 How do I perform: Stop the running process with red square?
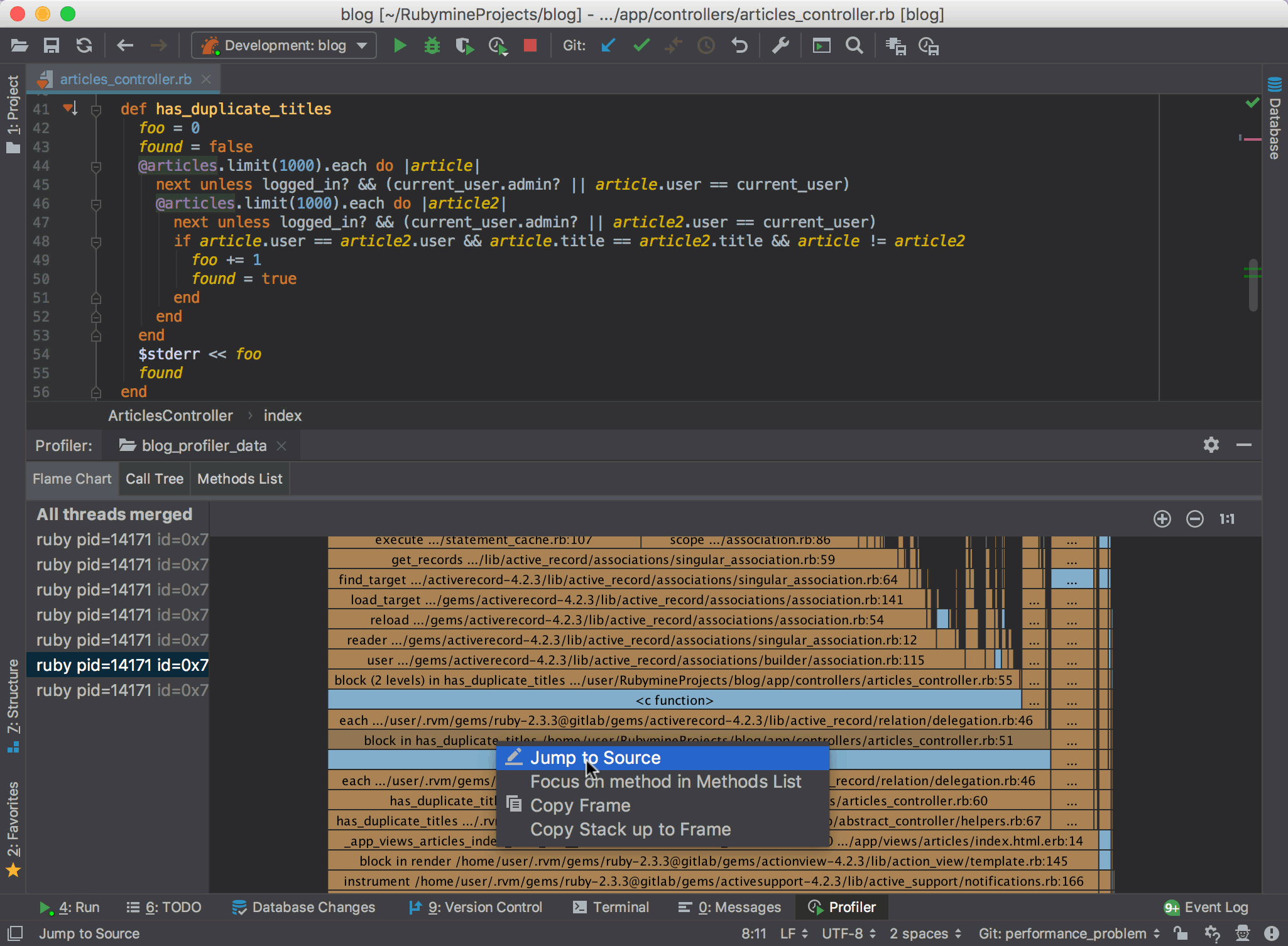(530, 46)
